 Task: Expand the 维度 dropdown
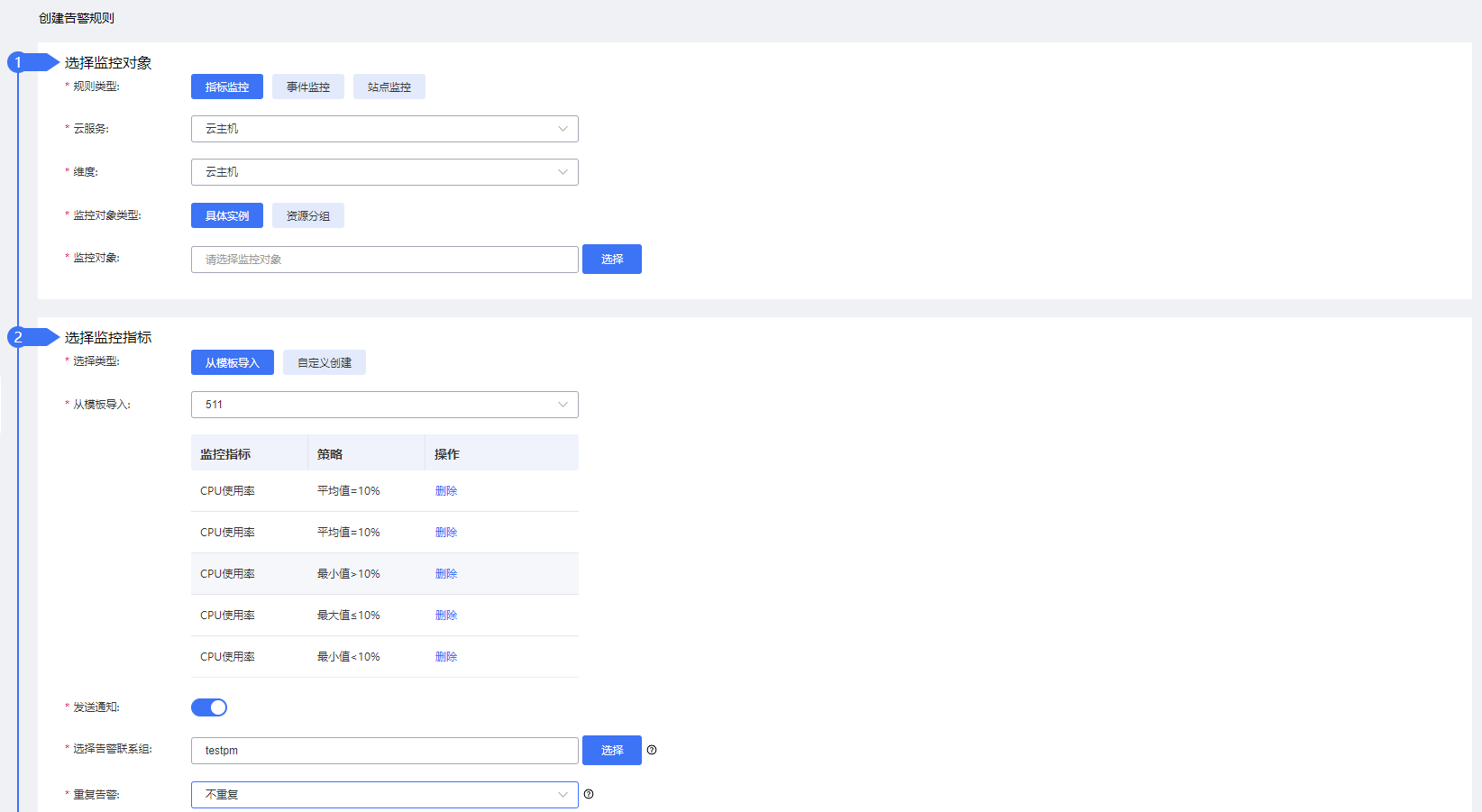(x=385, y=172)
